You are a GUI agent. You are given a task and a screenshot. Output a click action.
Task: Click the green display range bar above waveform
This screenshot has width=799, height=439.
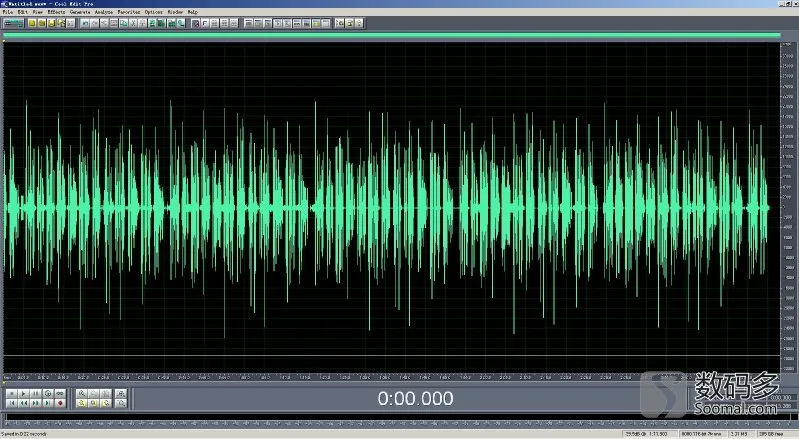391,35
